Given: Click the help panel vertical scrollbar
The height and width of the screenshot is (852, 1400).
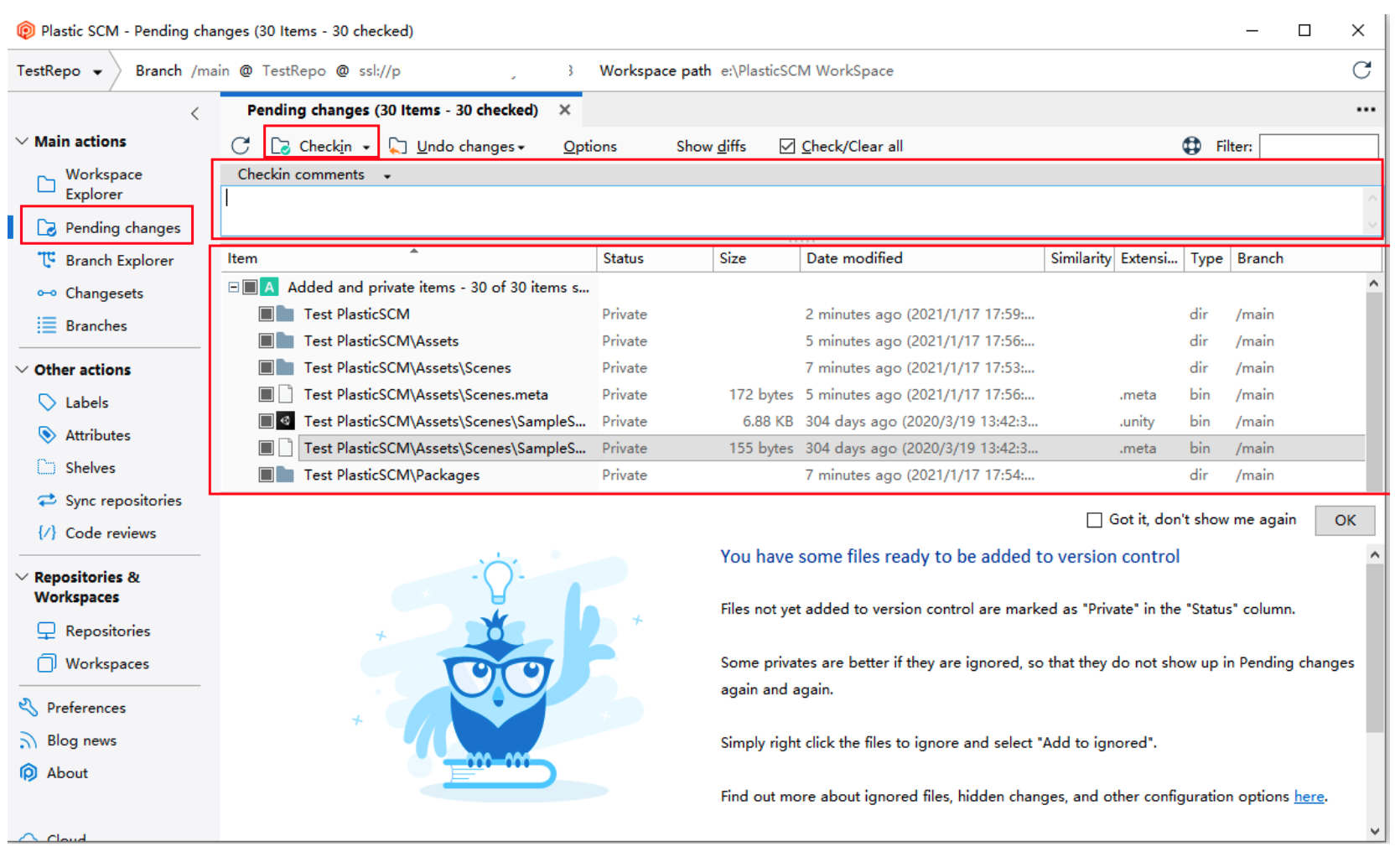Looking at the screenshot, I should [1374, 647].
